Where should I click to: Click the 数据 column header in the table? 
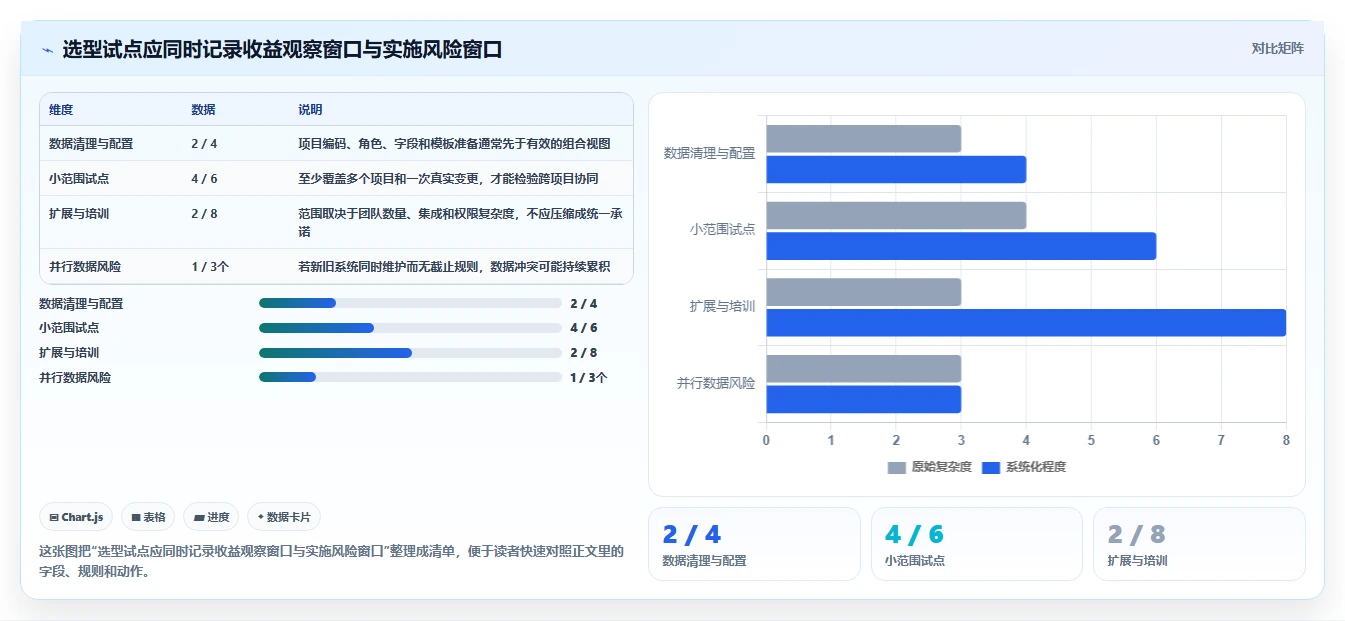click(203, 110)
